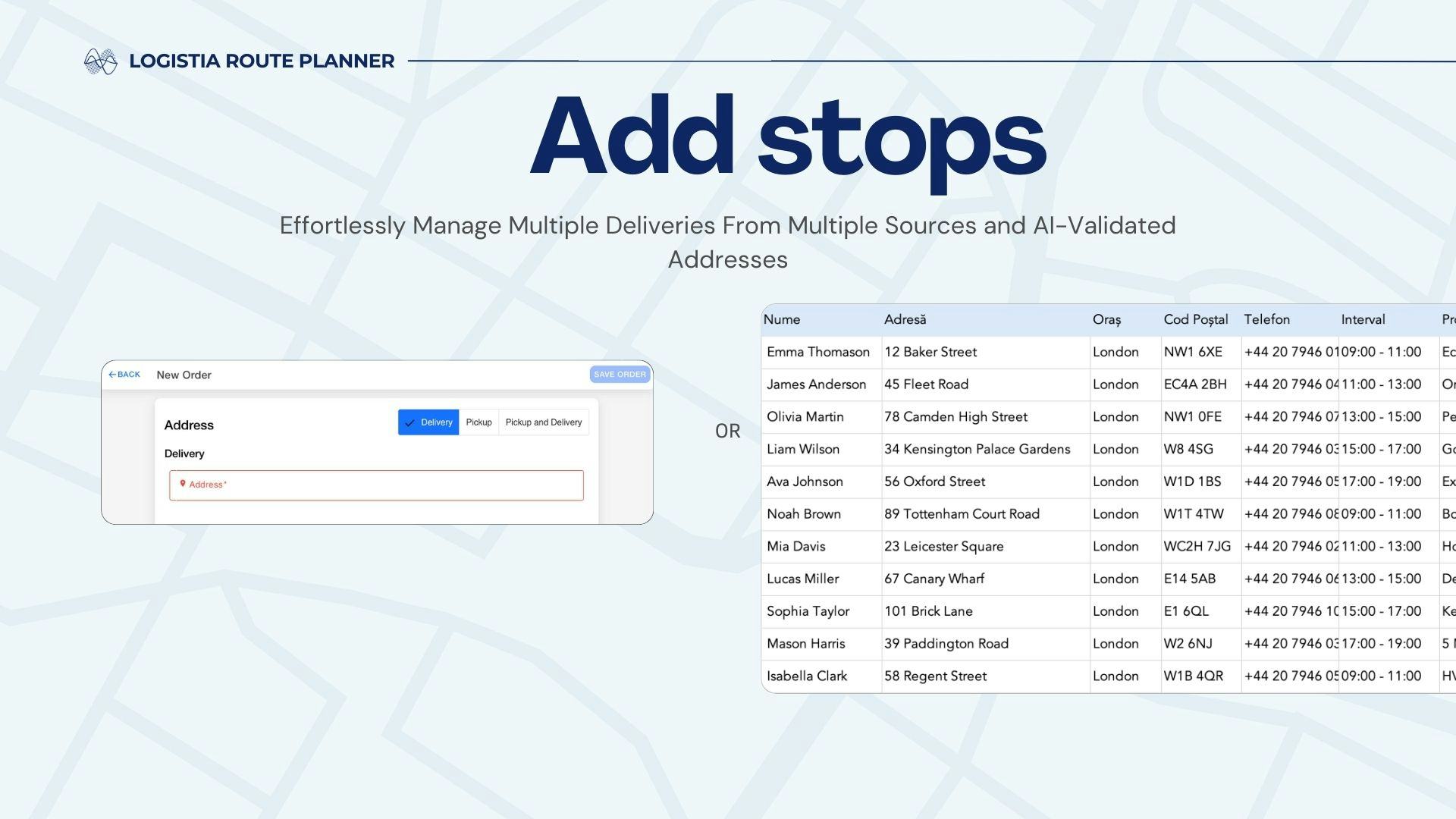
Task: Select the James Anderson name cell
Action: tap(821, 385)
